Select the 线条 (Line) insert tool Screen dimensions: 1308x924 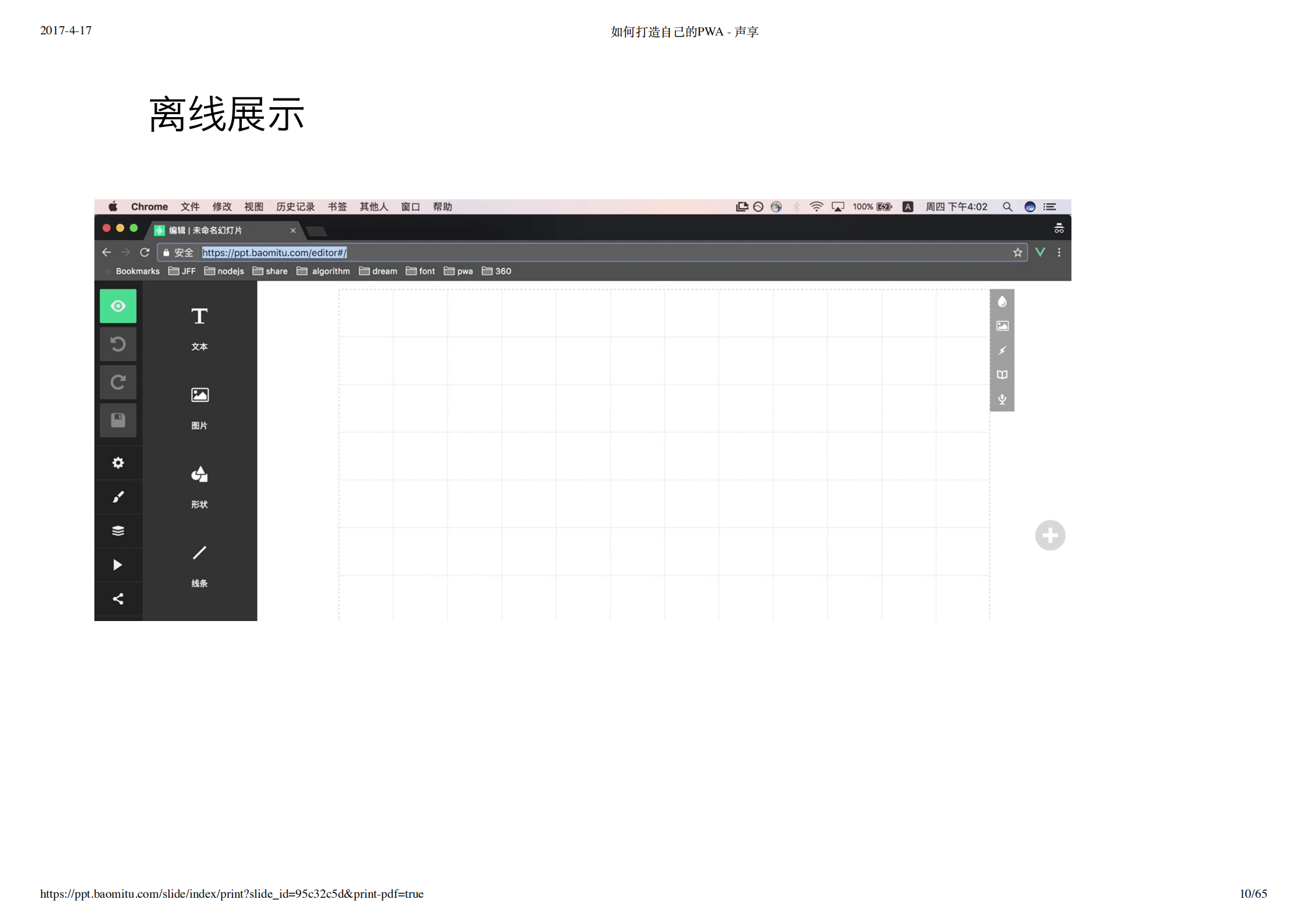tap(199, 562)
